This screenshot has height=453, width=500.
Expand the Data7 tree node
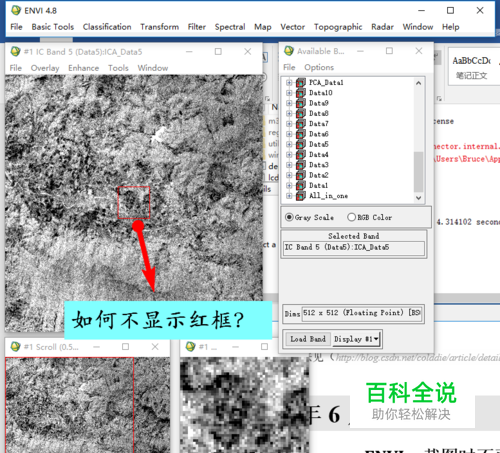click(289, 124)
